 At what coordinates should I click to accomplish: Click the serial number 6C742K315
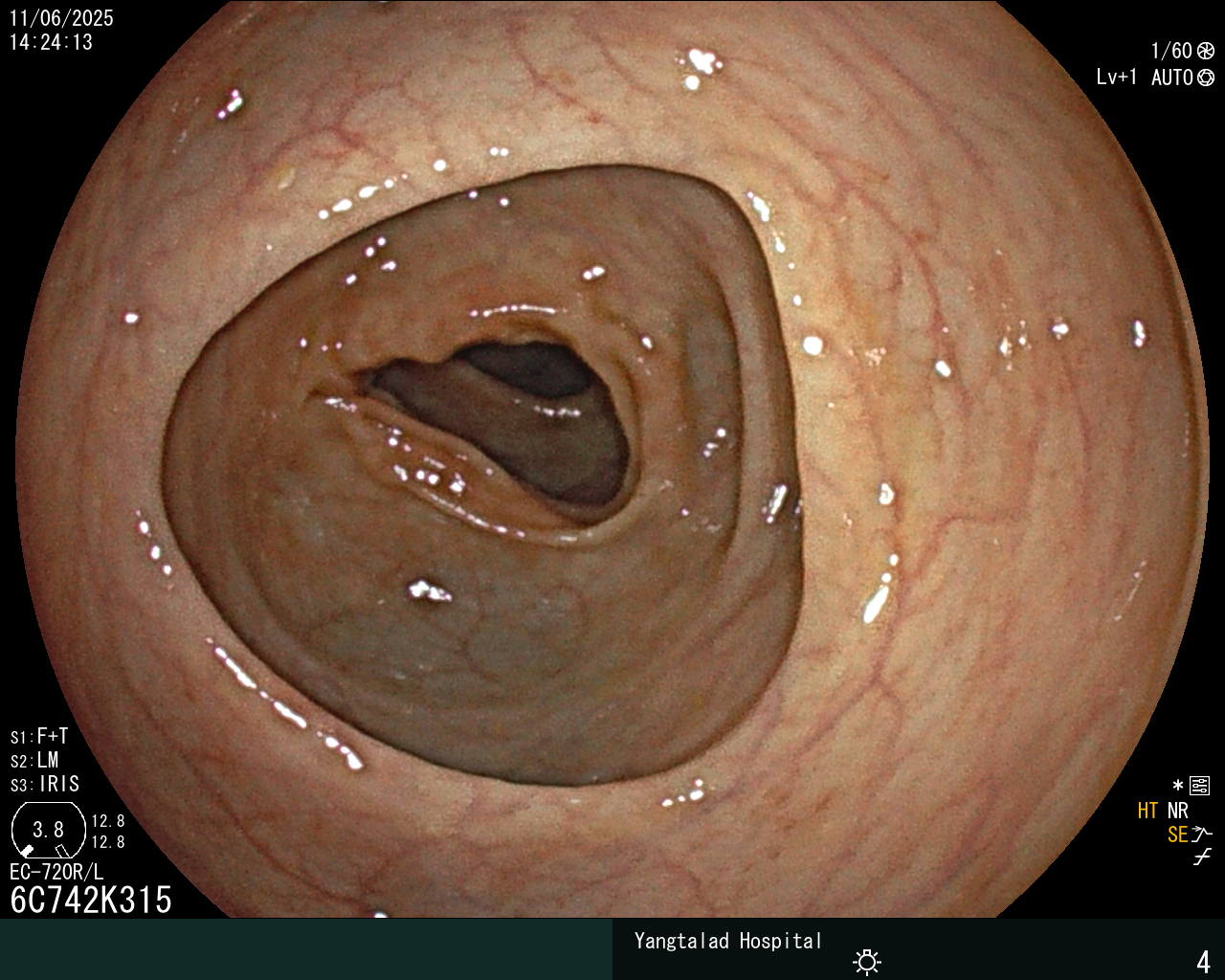91,900
